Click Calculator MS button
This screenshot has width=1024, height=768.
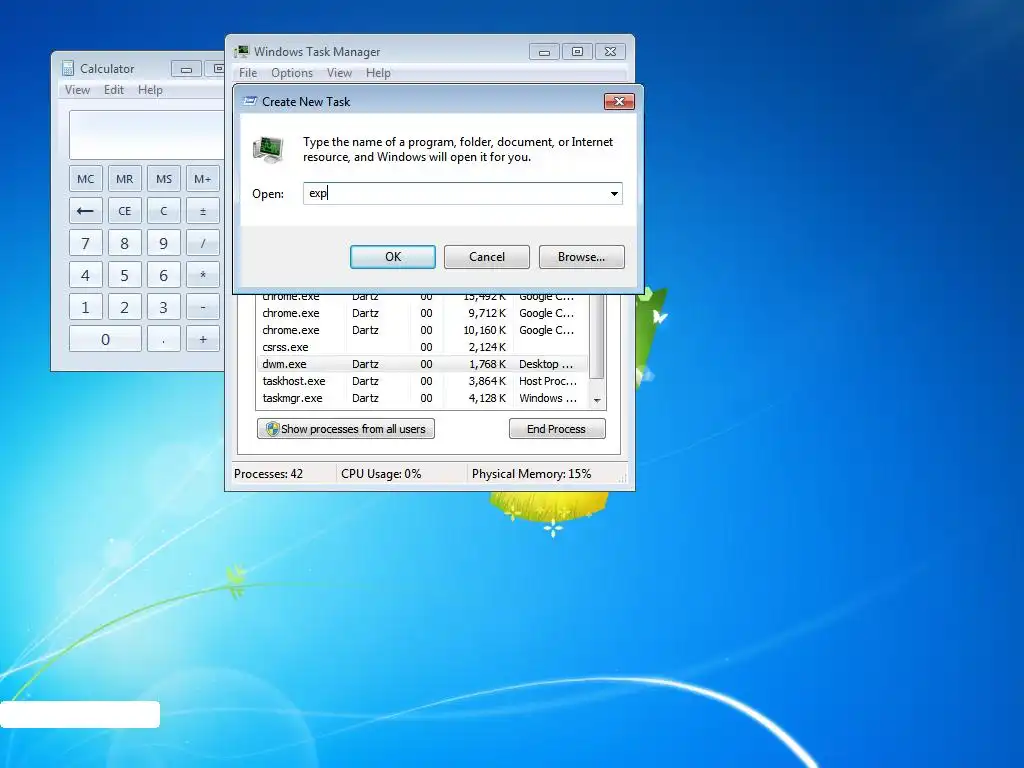click(x=164, y=179)
